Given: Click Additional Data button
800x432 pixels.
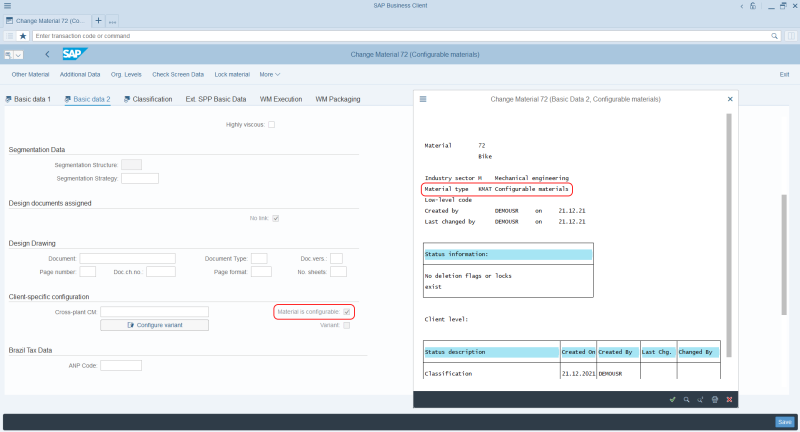Looking at the screenshot, I should (x=80, y=74).
